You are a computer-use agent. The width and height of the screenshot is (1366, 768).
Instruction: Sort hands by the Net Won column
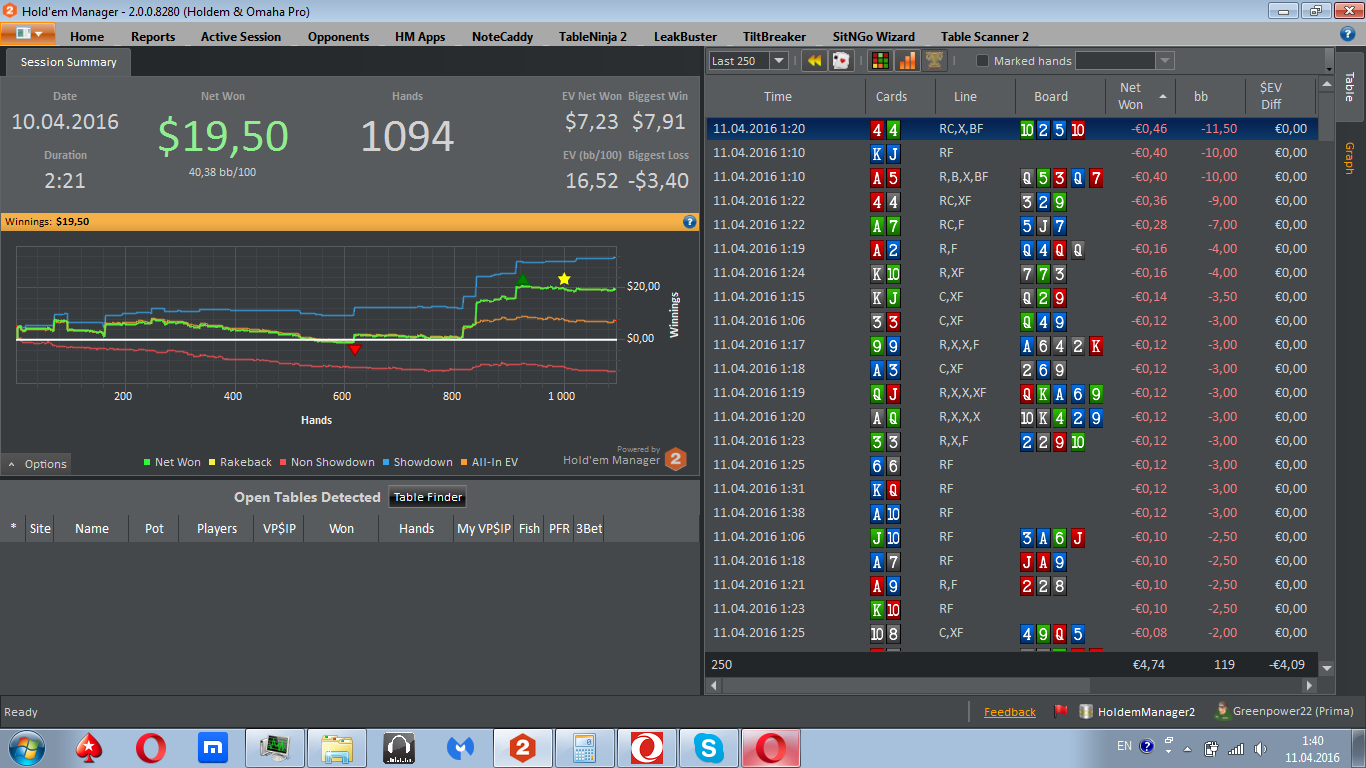pos(1140,96)
